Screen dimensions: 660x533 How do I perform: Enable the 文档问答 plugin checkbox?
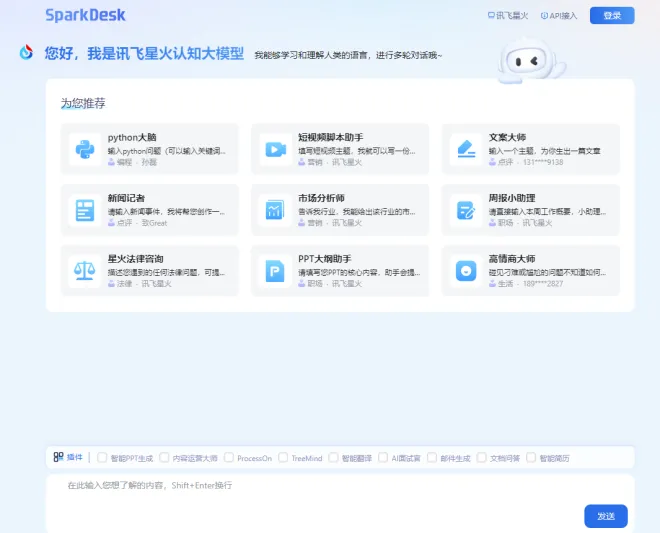[482, 457]
